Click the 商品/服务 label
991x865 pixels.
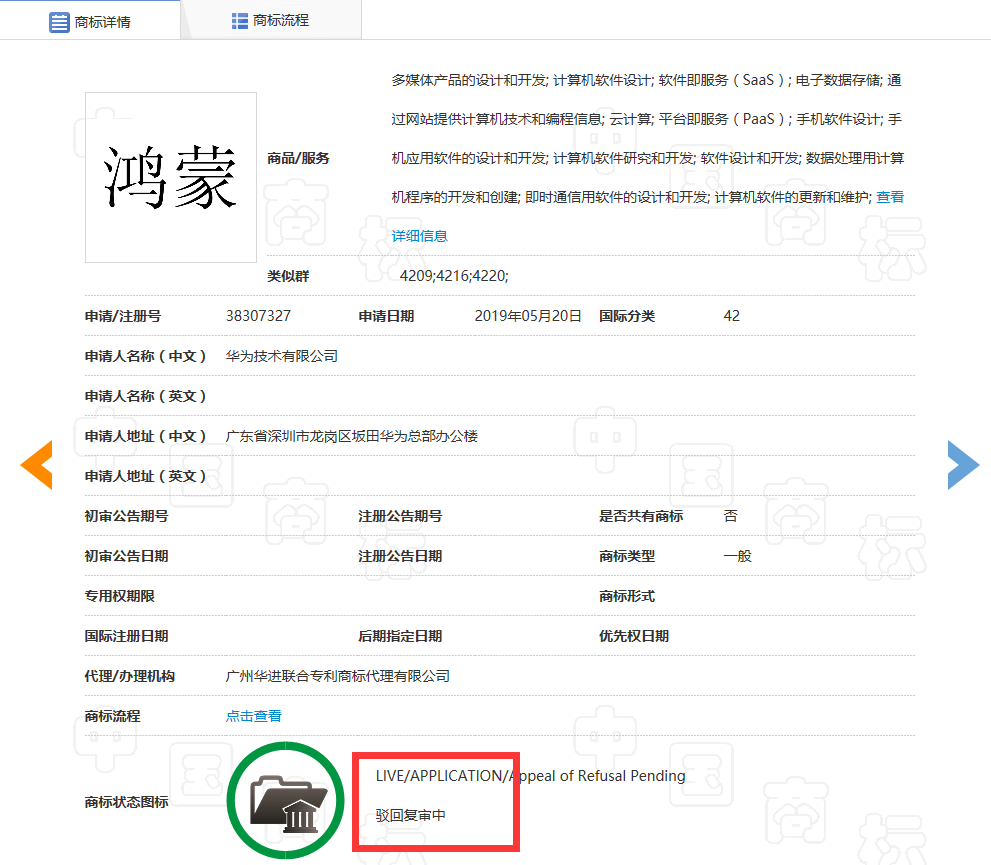(298, 158)
